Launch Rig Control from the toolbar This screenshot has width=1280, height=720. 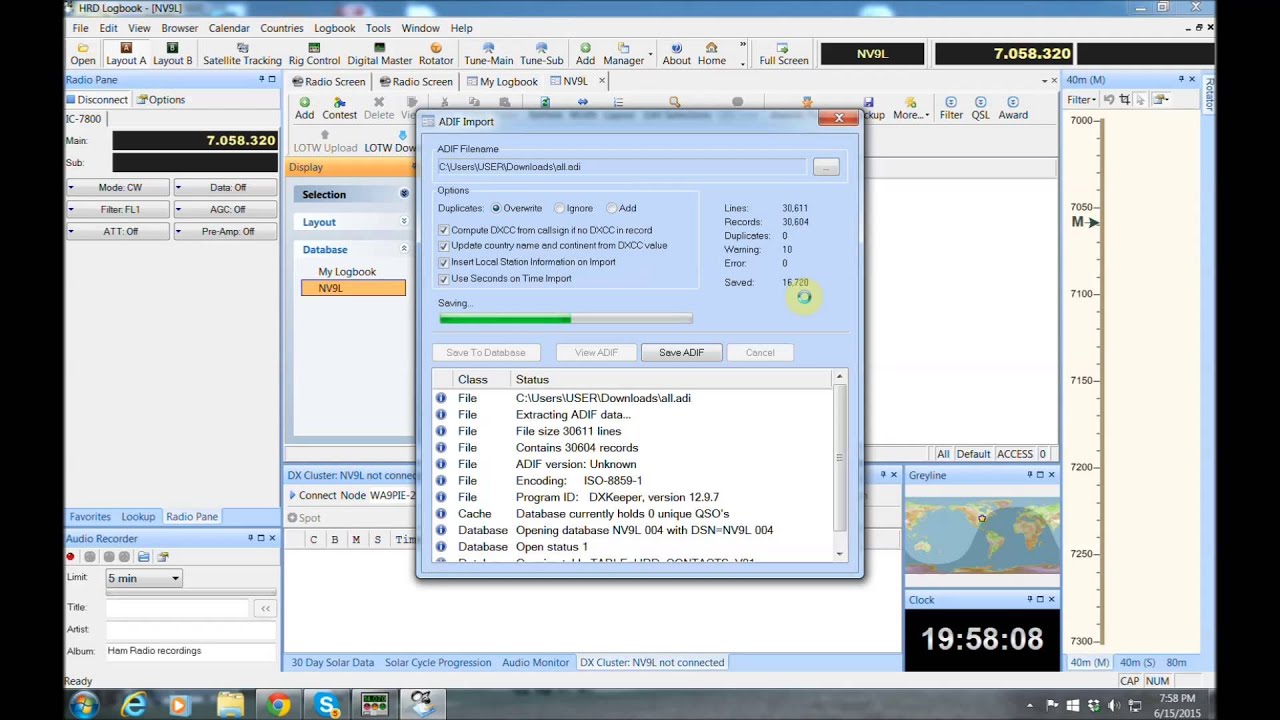click(x=314, y=54)
